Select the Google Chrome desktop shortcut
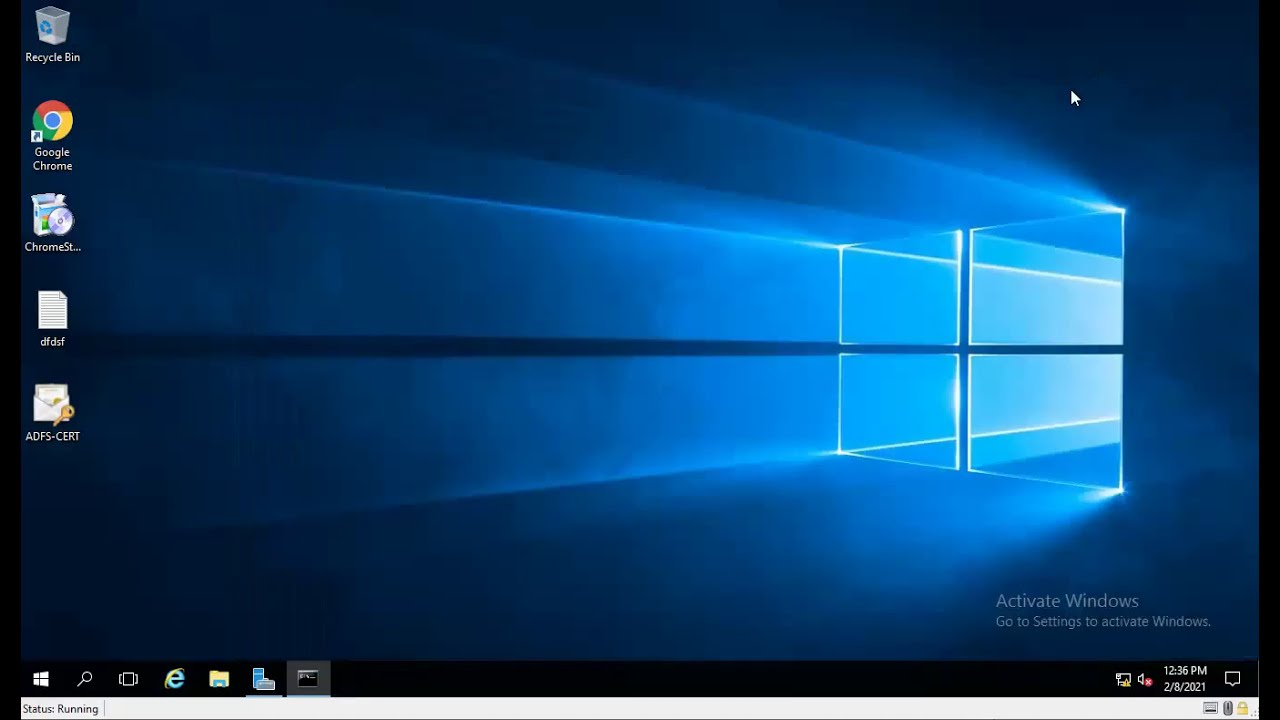The width and height of the screenshot is (1280, 720). pos(52,136)
